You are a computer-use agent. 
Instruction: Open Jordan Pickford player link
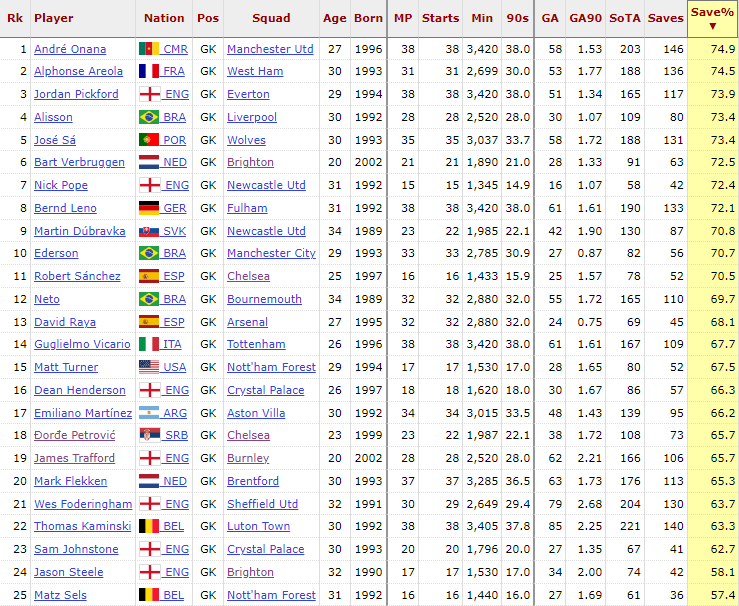point(76,94)
